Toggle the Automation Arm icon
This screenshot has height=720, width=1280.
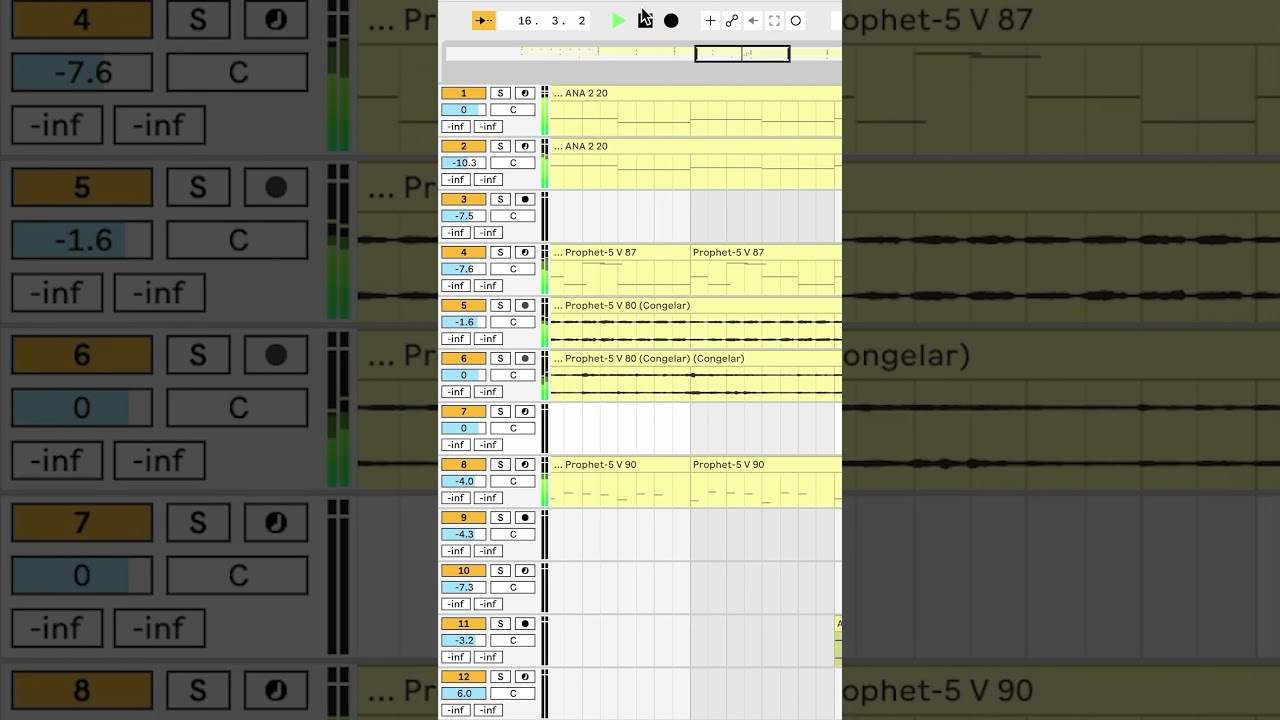(x=732, y=21)
